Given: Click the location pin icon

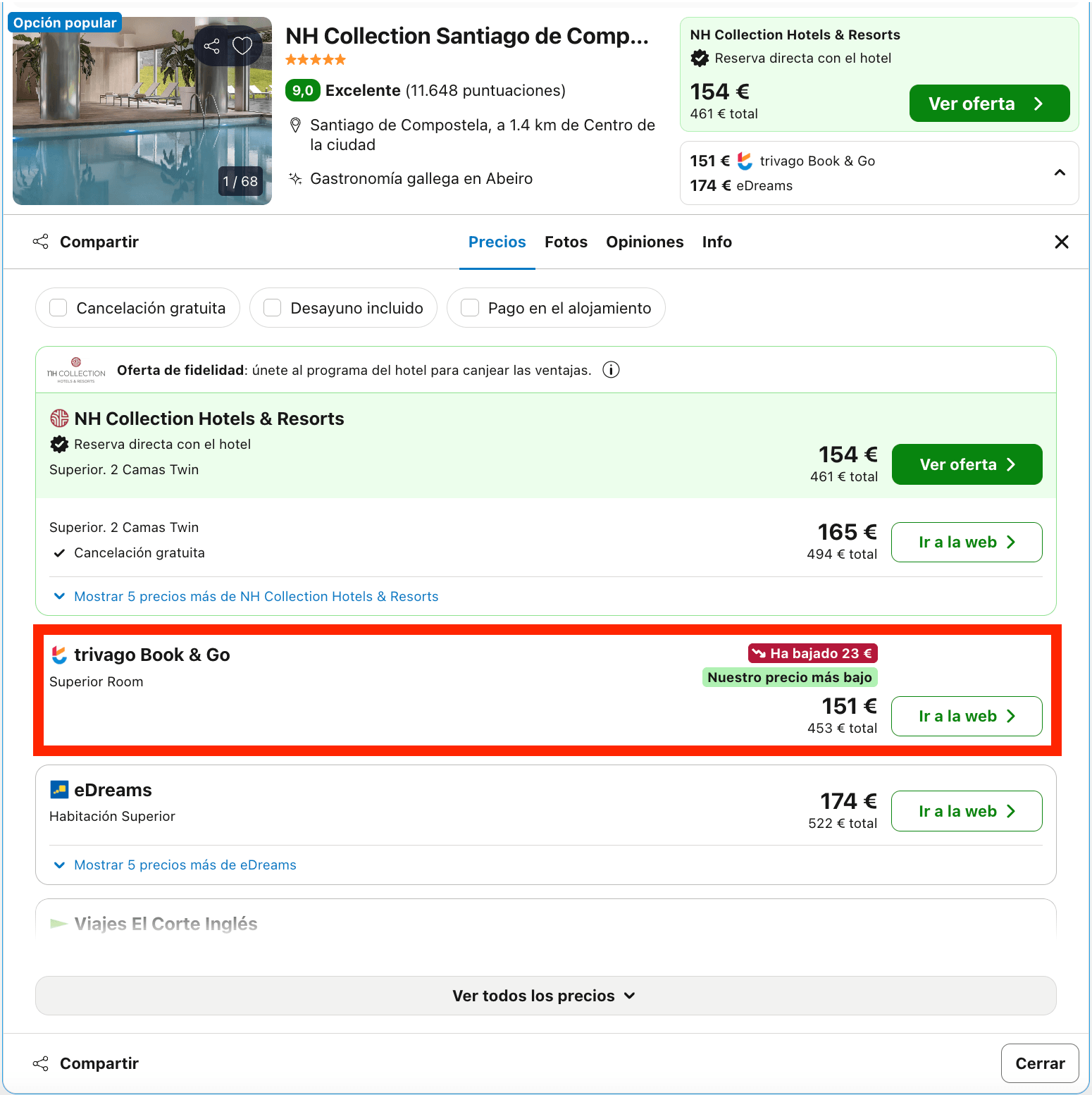Looking at the screenshot, I should [296, 125].
